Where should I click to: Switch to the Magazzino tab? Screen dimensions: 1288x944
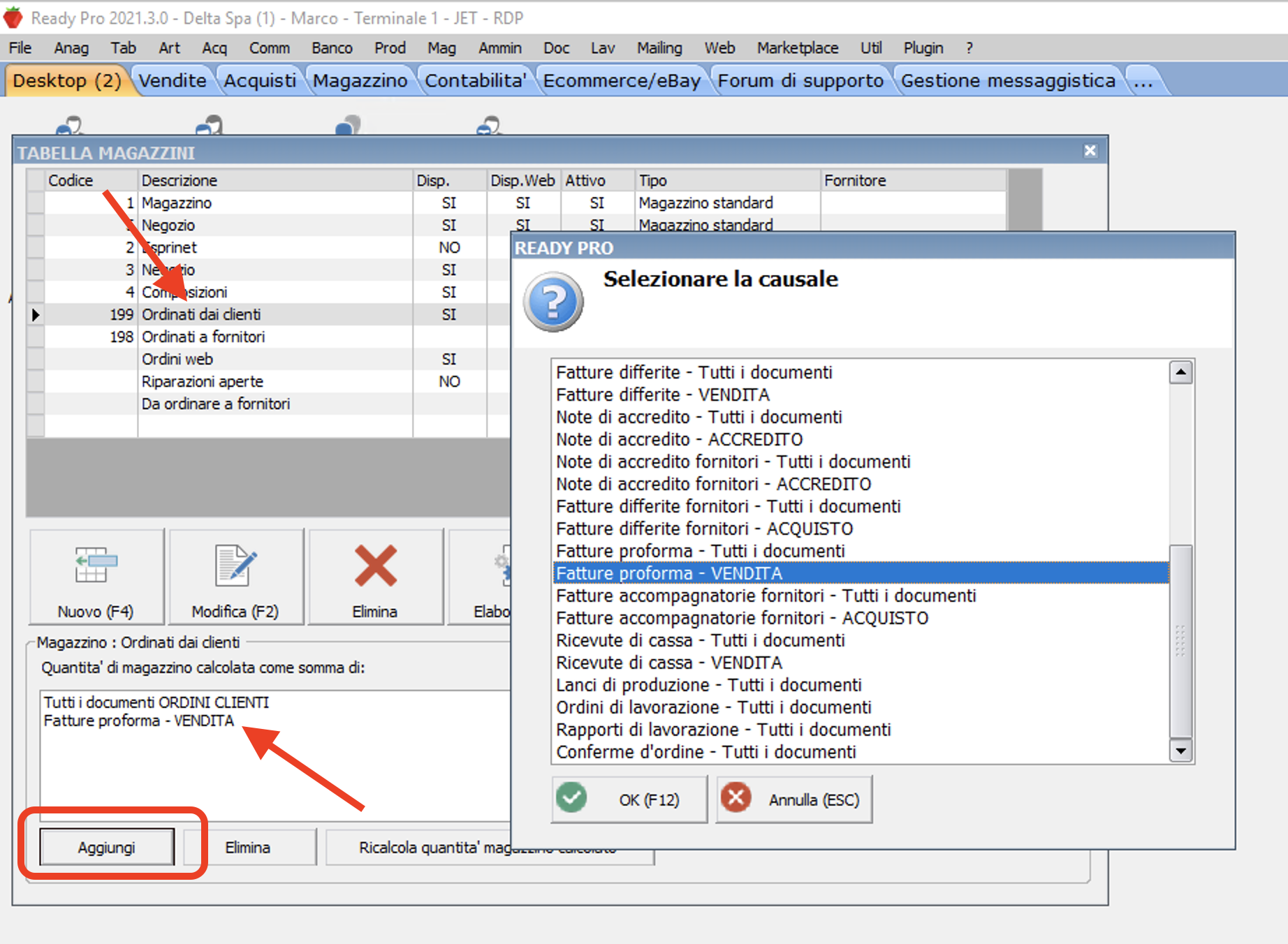point(360,80)
